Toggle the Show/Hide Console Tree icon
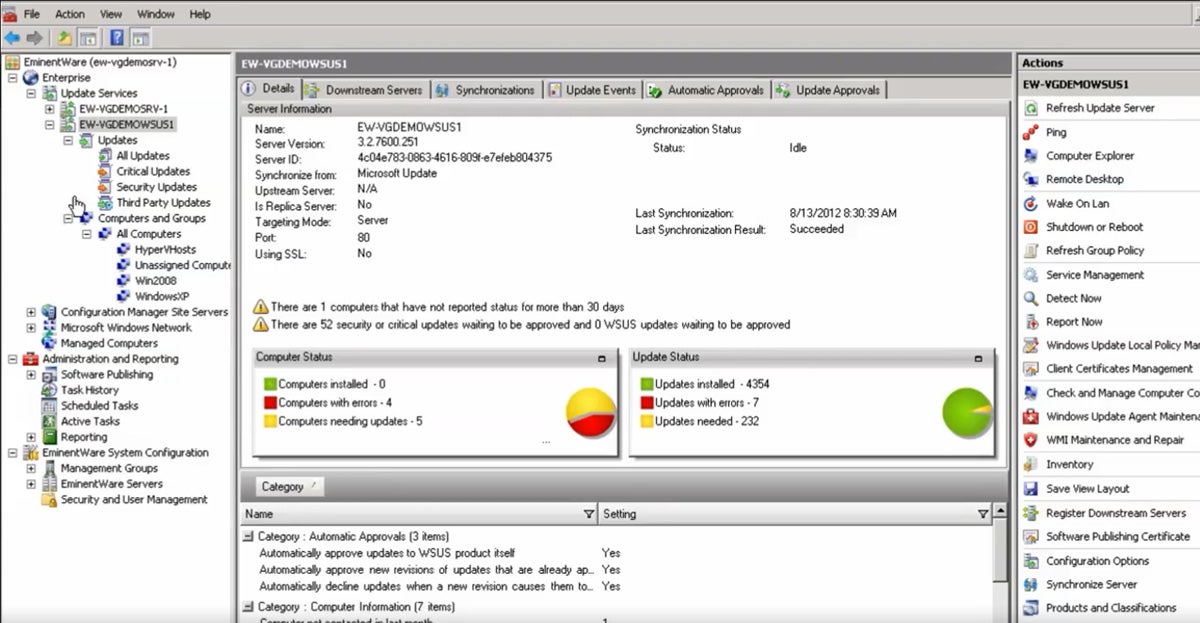This screenshot has height=623, width=1200. (88, 38)
